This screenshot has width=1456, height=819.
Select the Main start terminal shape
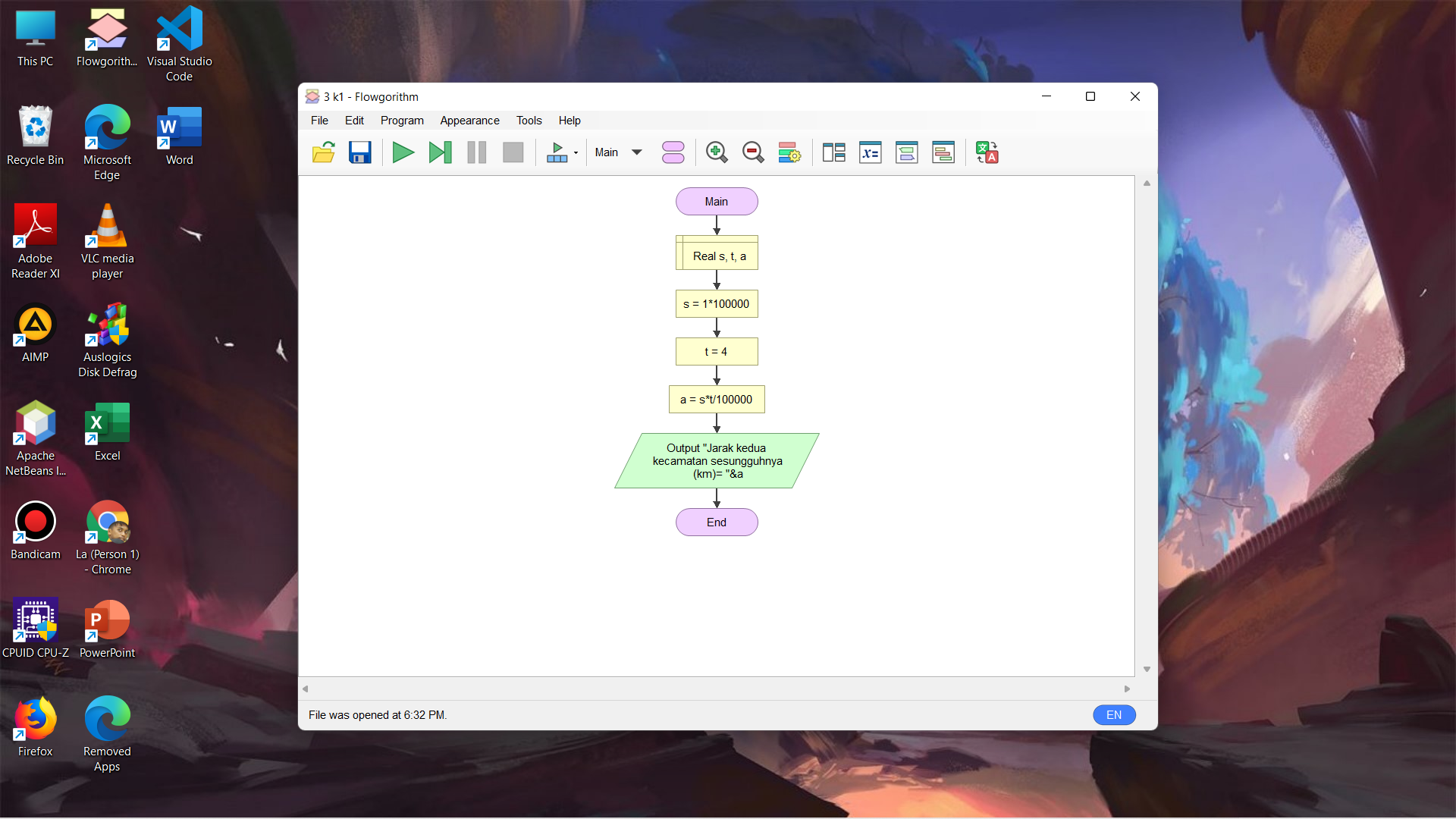[717, 202]
